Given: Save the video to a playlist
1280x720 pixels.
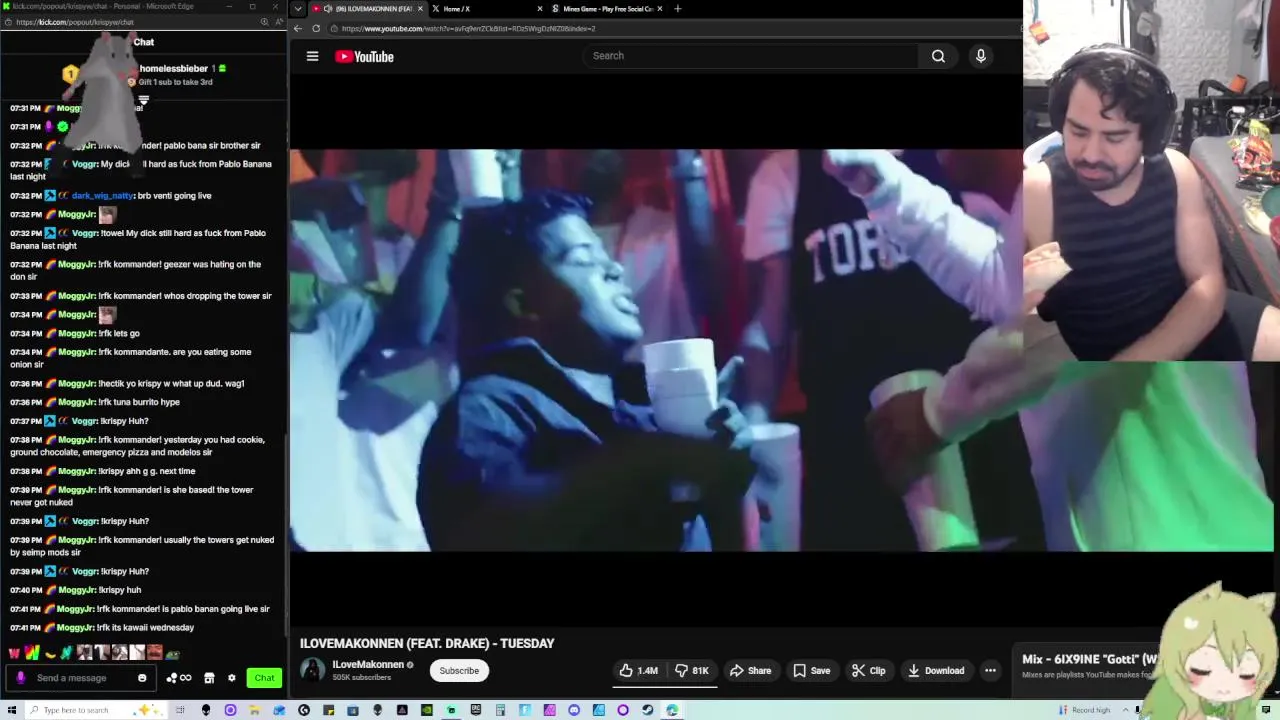Looking at the screenshot, I should tap(811, 671).
